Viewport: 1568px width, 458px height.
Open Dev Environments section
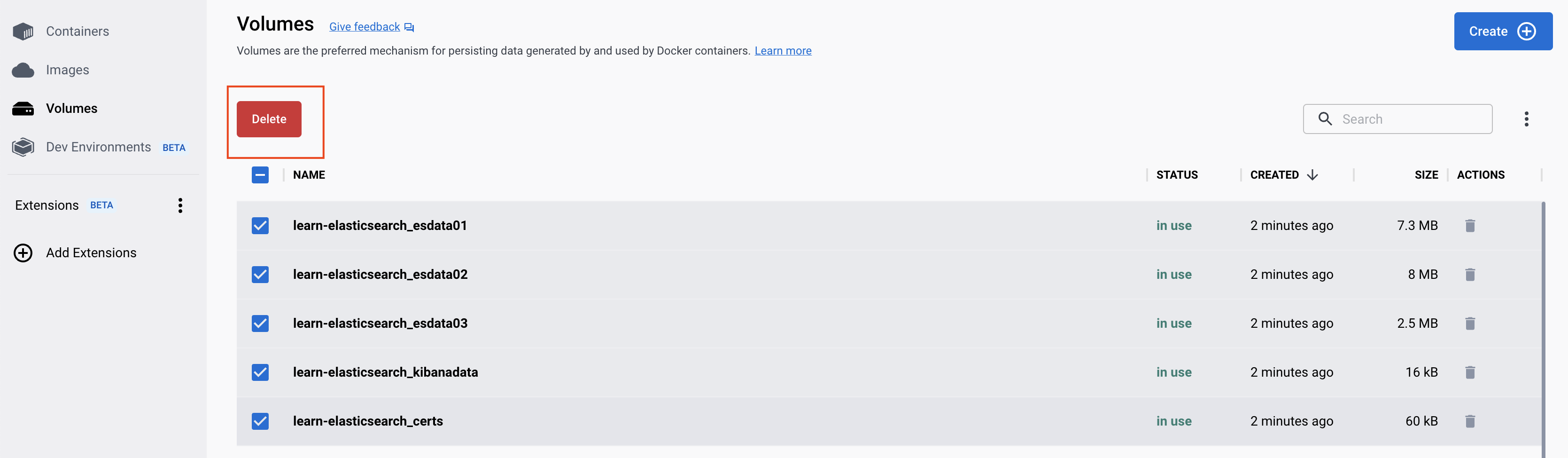99,147
